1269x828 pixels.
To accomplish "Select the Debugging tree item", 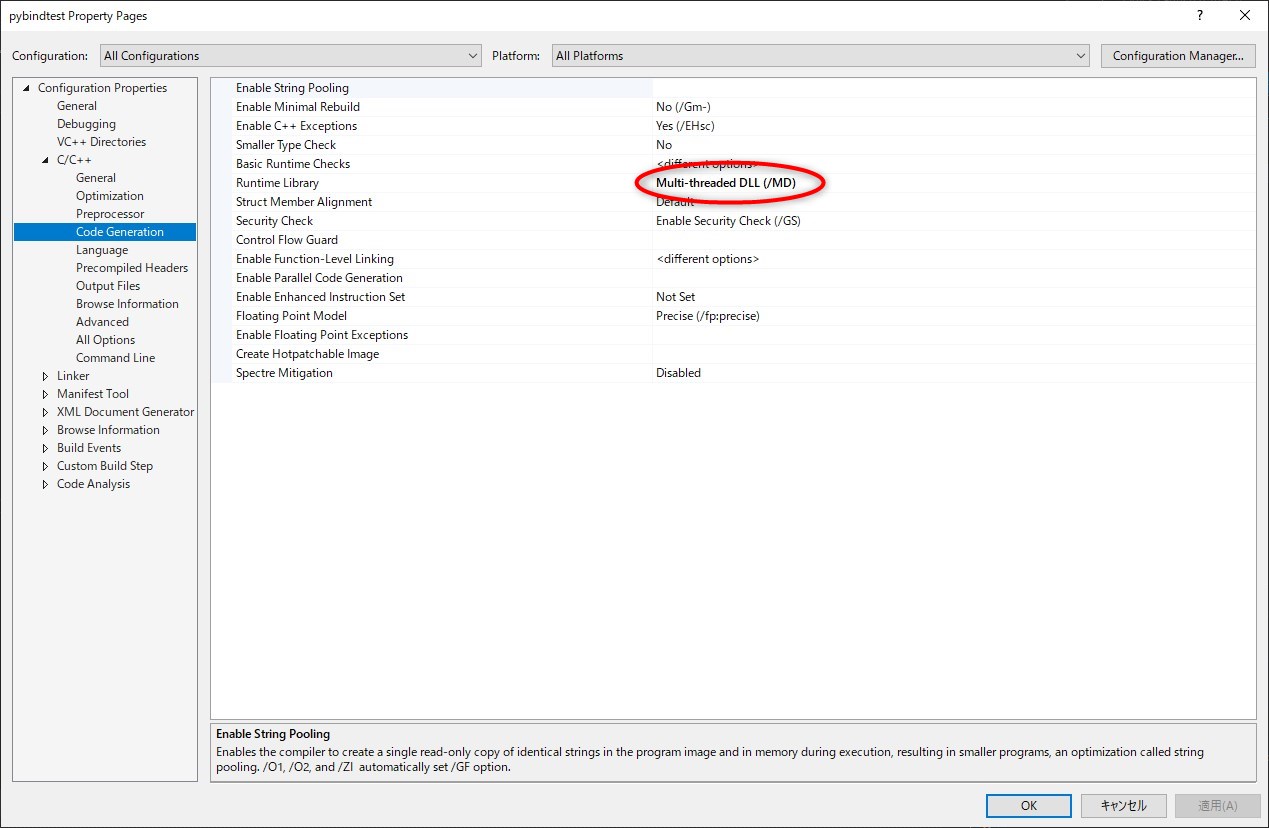I will (86, 124).
